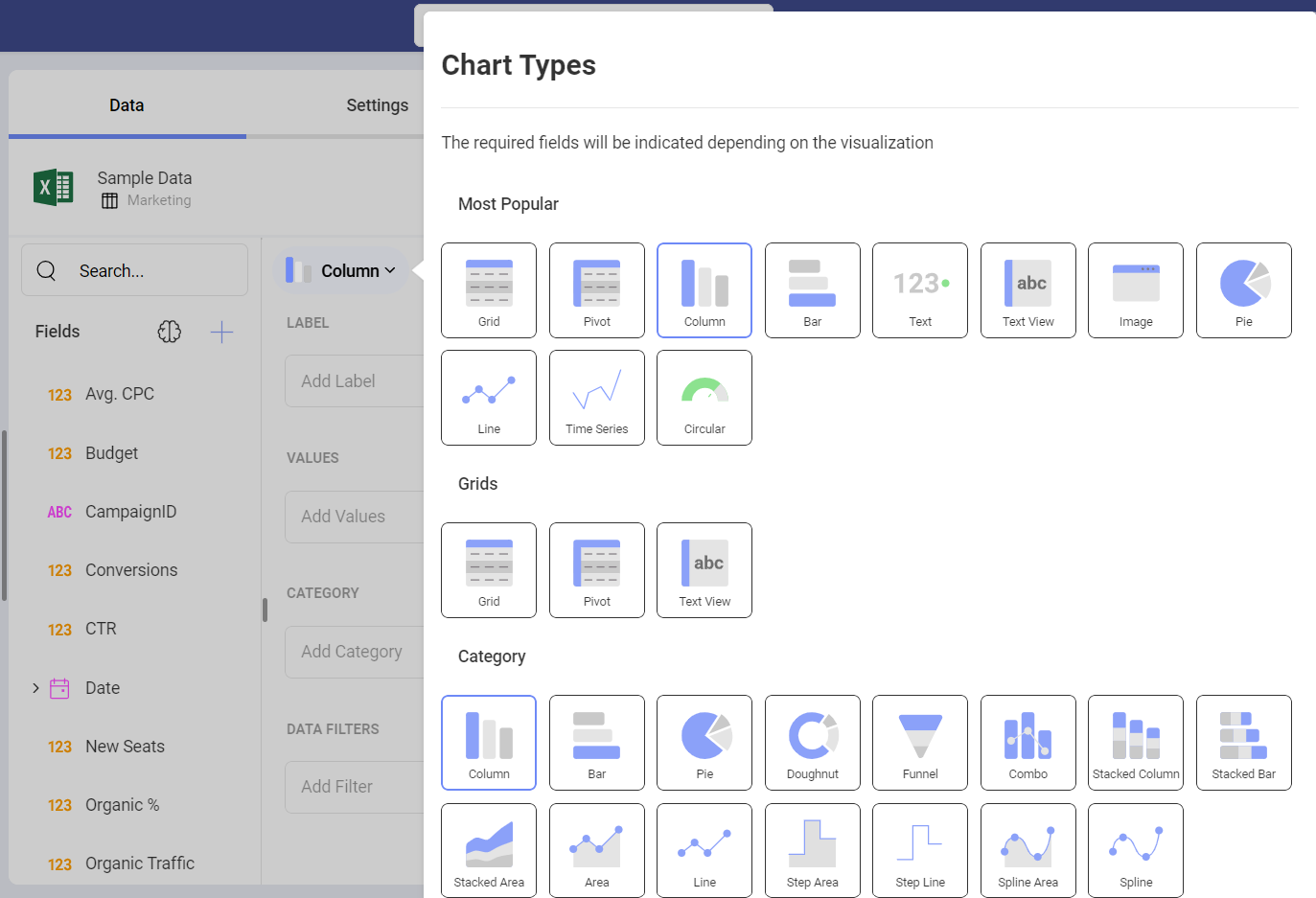
Task: Switch to the Data tab
Action: [x=127, y=105]
